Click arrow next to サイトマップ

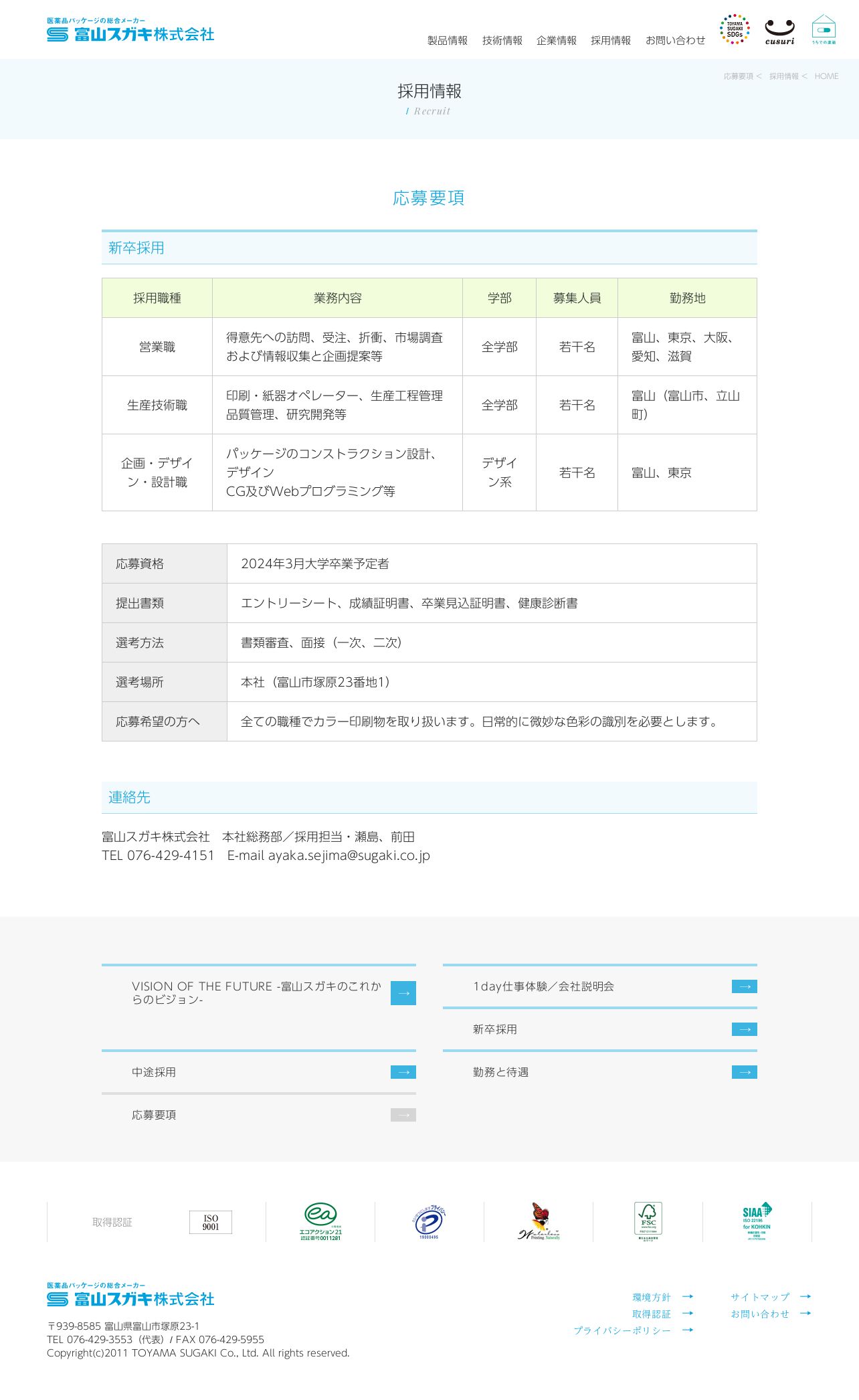coord(805,1297)
